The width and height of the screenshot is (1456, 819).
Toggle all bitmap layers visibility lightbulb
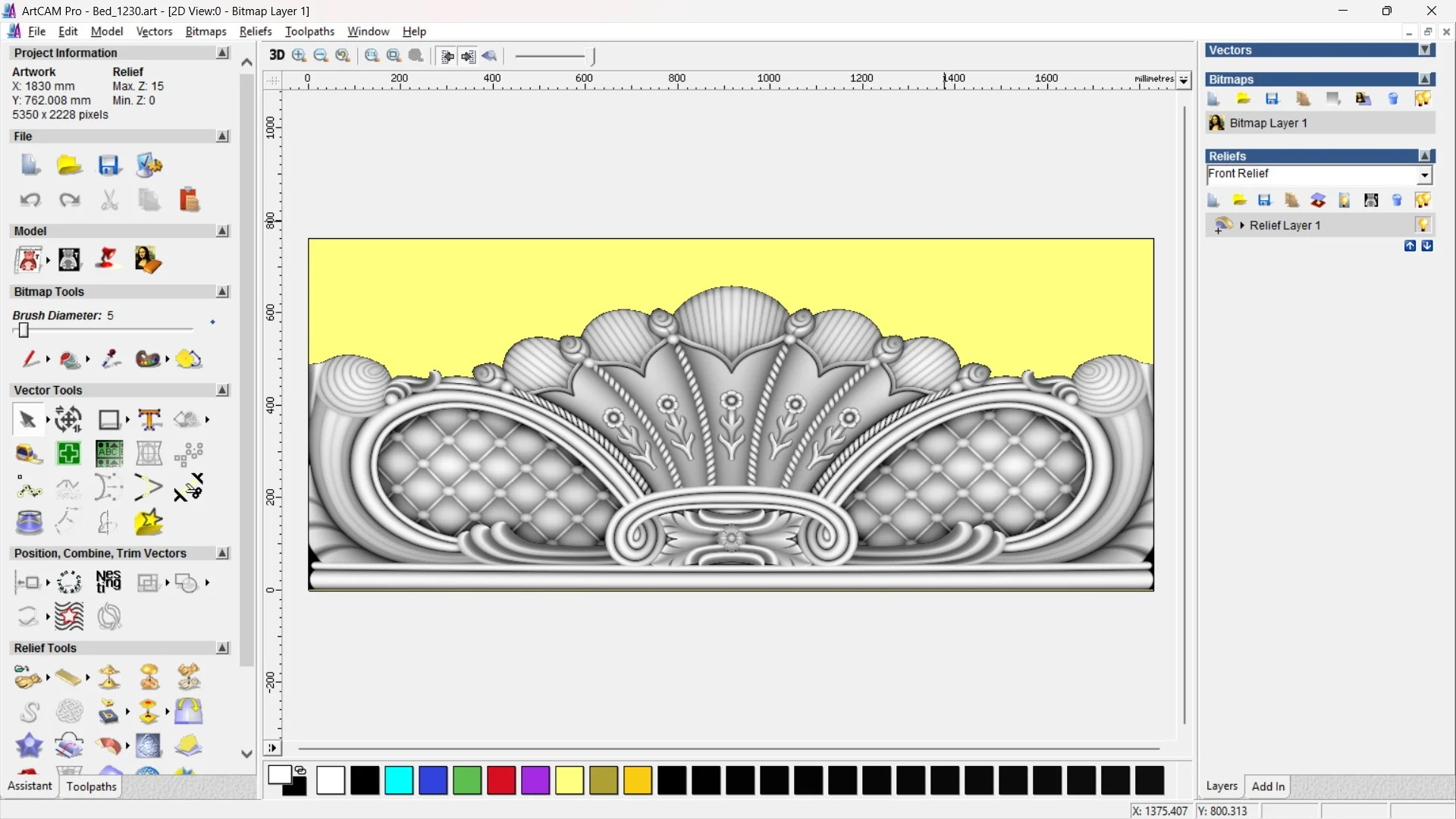click(1423, 99)
